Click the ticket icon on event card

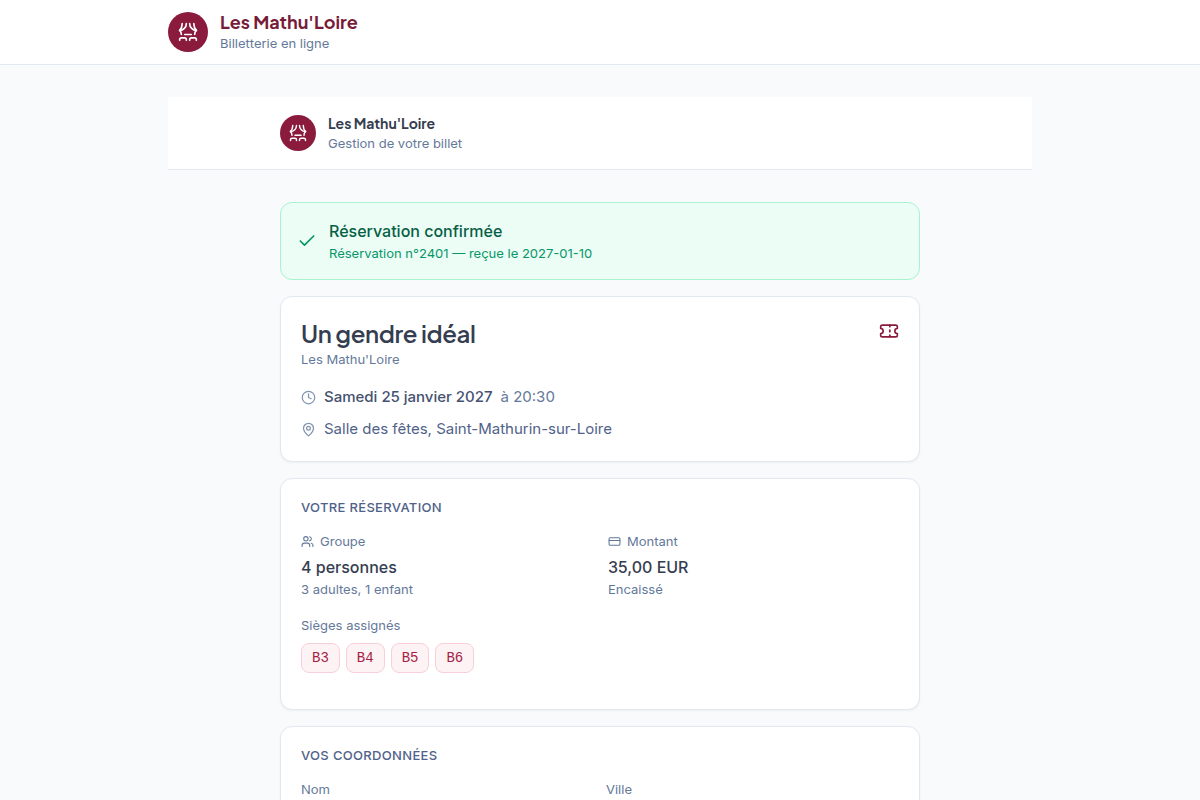[889, 331]
